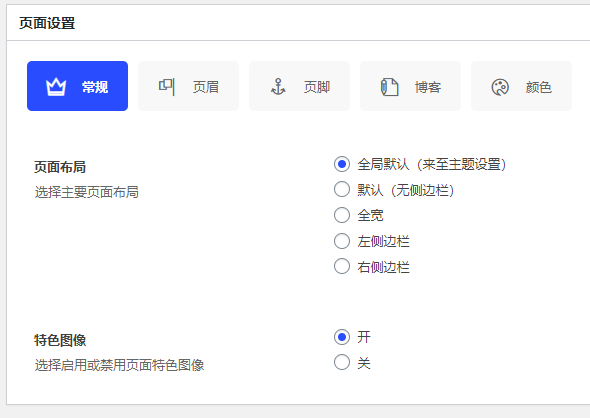Click the 特色图像 setting label
Viewport: 590px width, 418px height.
pos(60,340)
